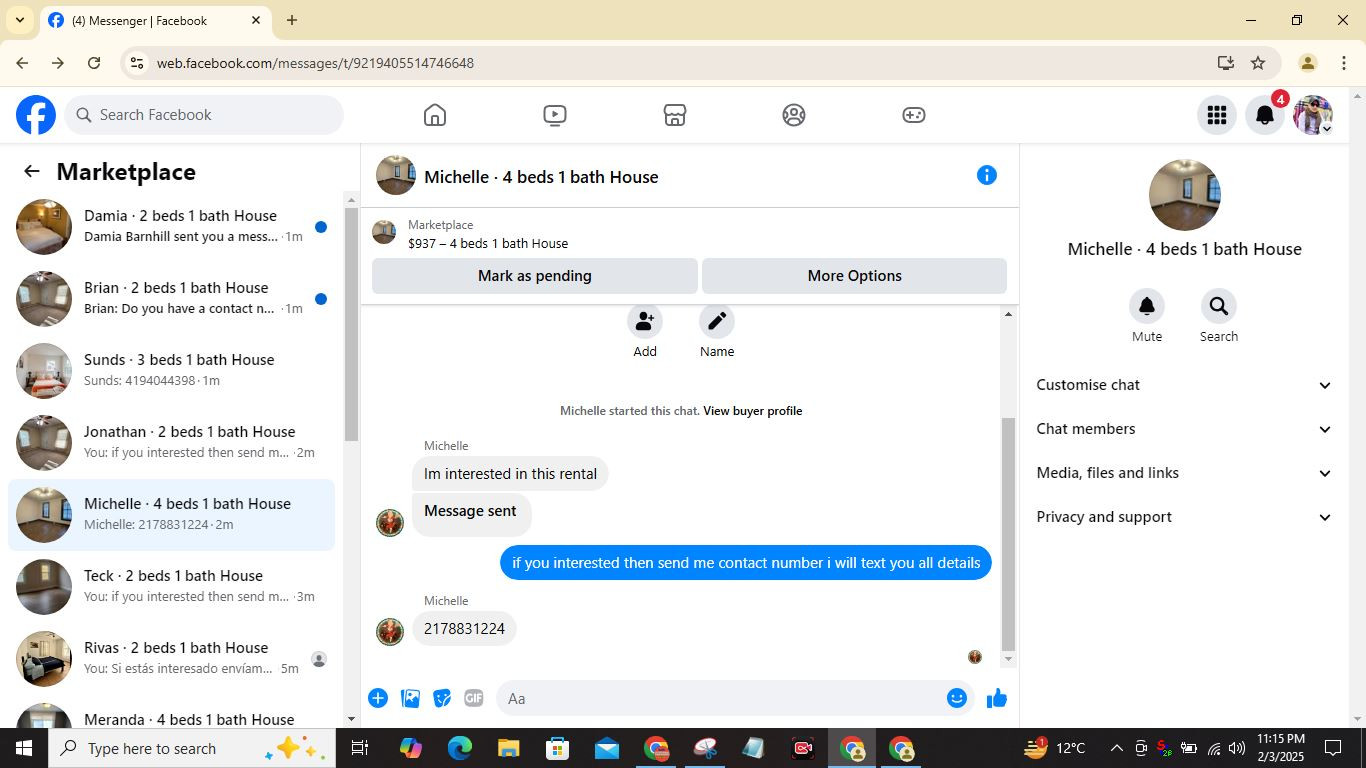
Task: Open Microsoft Edge from taskbar
Action: pos(460,748)
